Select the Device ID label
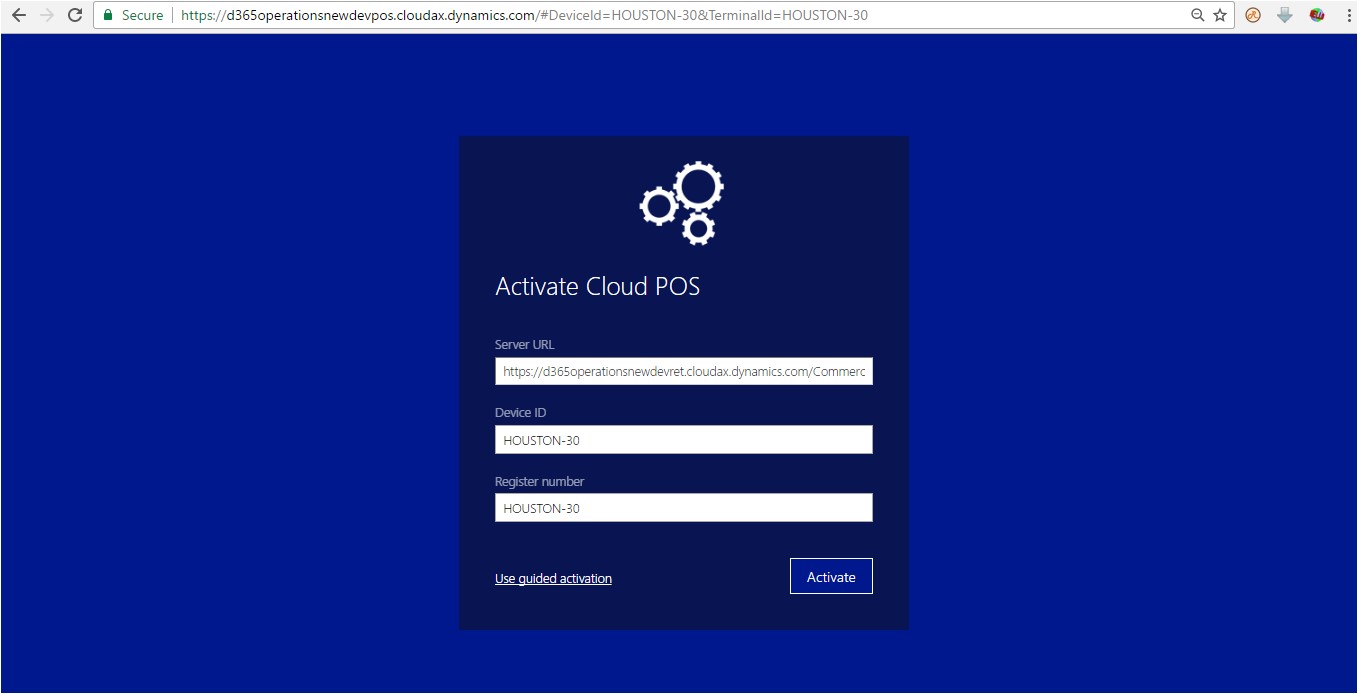1362x694 pixels. pos(521,413)
